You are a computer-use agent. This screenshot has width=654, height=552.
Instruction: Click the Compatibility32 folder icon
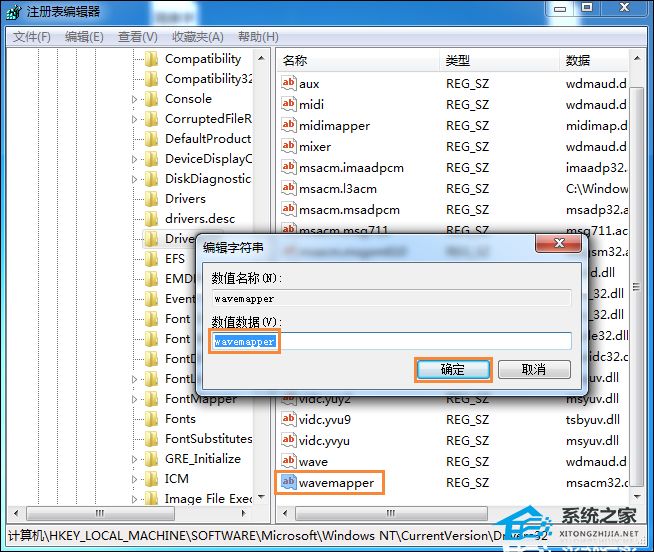click(151, 79)
